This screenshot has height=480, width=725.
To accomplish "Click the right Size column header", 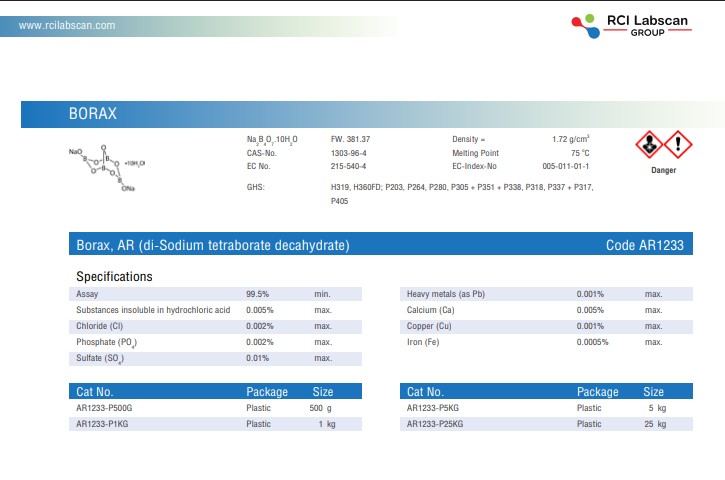I will coord(654,392).
